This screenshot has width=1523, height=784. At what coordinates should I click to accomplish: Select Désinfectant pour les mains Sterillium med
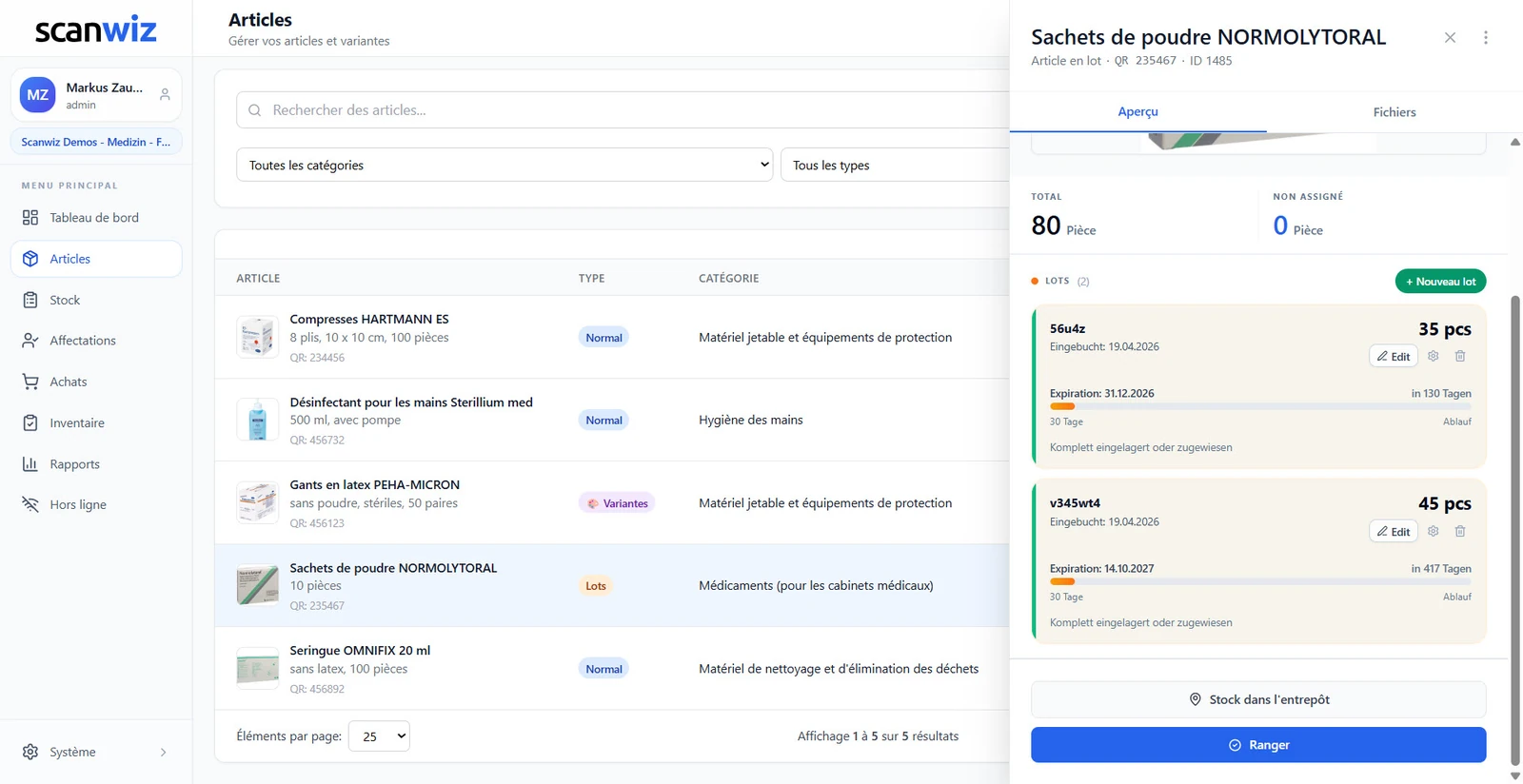coord(411,402)
